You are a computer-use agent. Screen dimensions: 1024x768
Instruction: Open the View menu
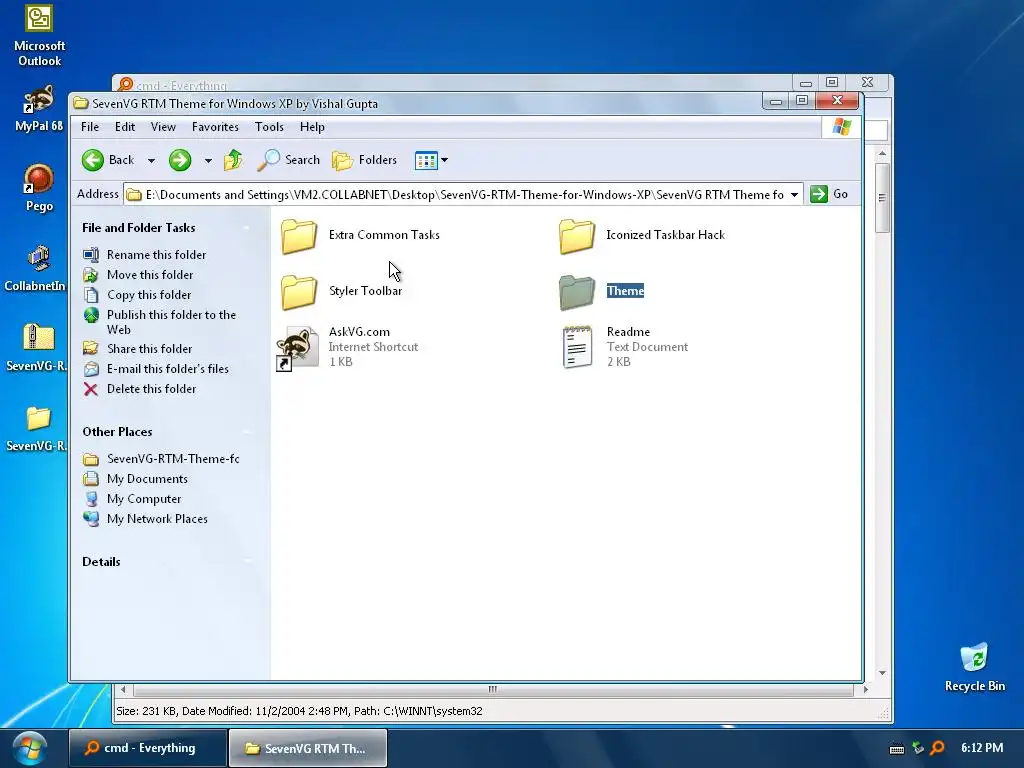[163, 127]
